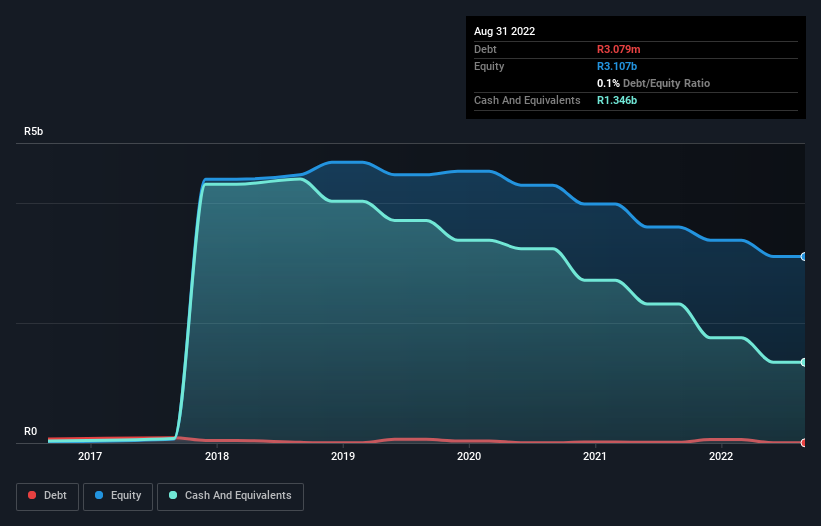This screenshot has height=526, width=821.
Task: Select the blue Equity endpoint marker
Action: click(x=804, y=256)
